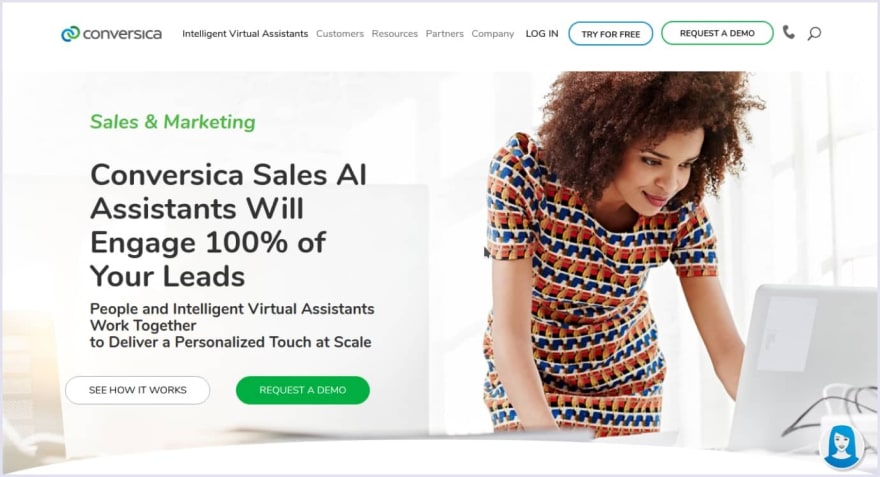Open the phone contact icon
Viewport: 880px width, 477px height.
[789, 33]
